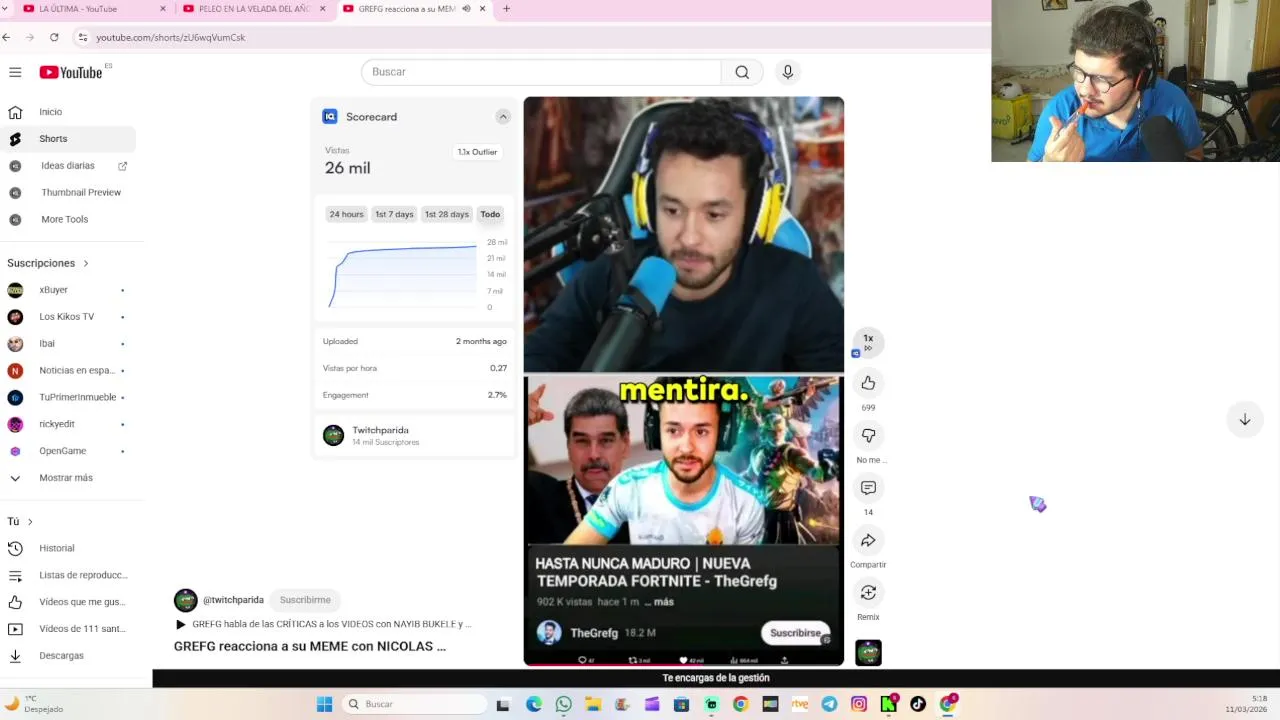This screenshot has height=720, width=1280.
Task: Select the 1st 28 days range
Action: pyautogui.click(x=446, y=214)
